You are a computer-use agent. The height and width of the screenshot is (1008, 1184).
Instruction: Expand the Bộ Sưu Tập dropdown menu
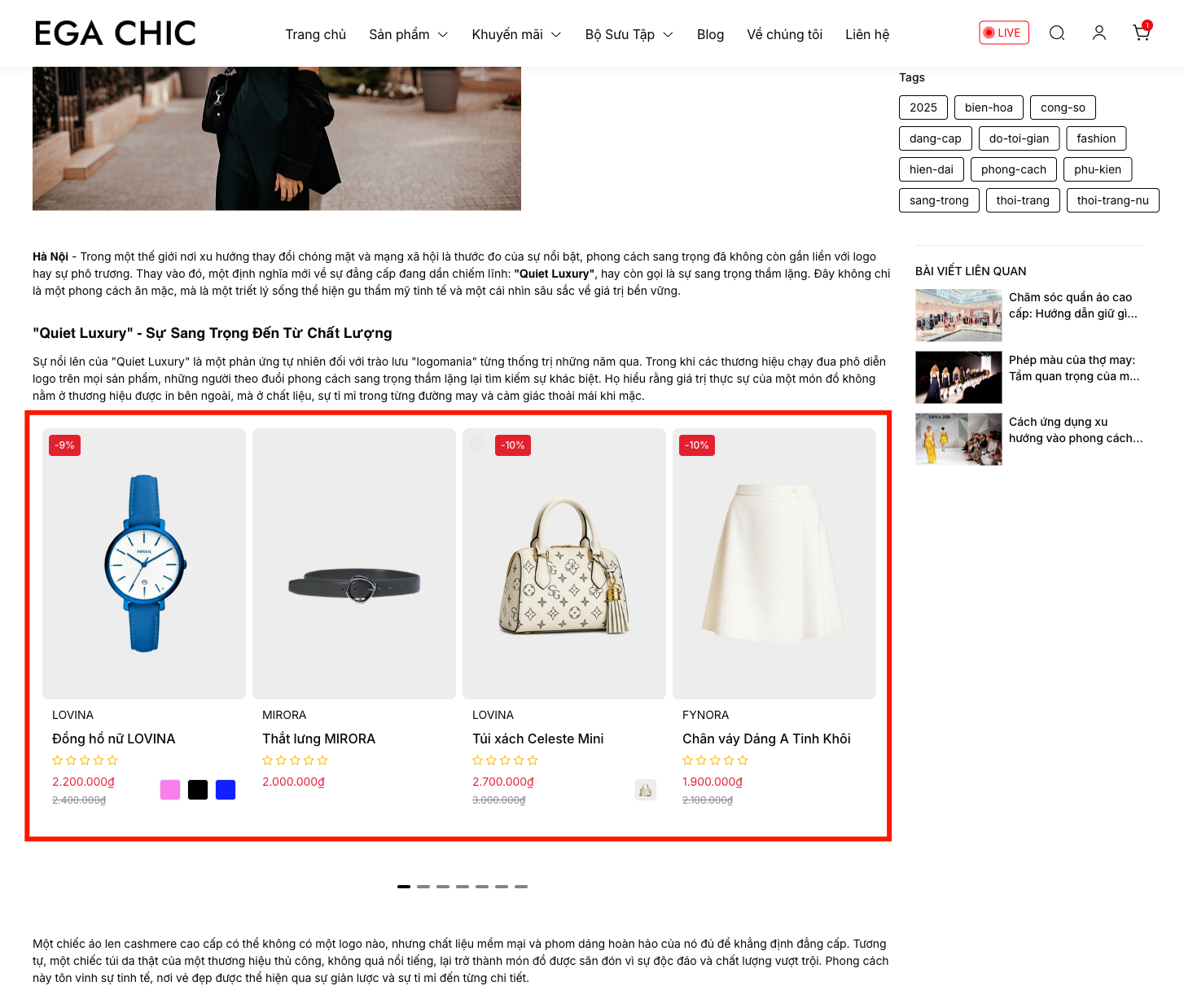629,34
